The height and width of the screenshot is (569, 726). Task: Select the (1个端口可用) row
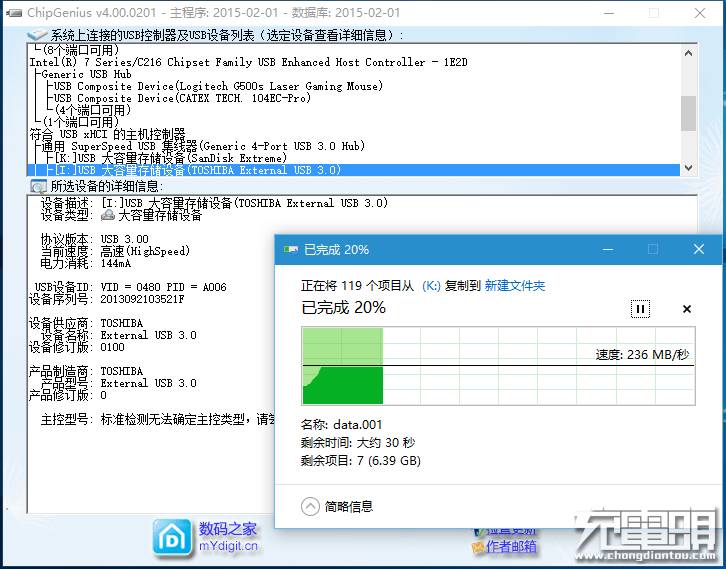click(354, 122)
